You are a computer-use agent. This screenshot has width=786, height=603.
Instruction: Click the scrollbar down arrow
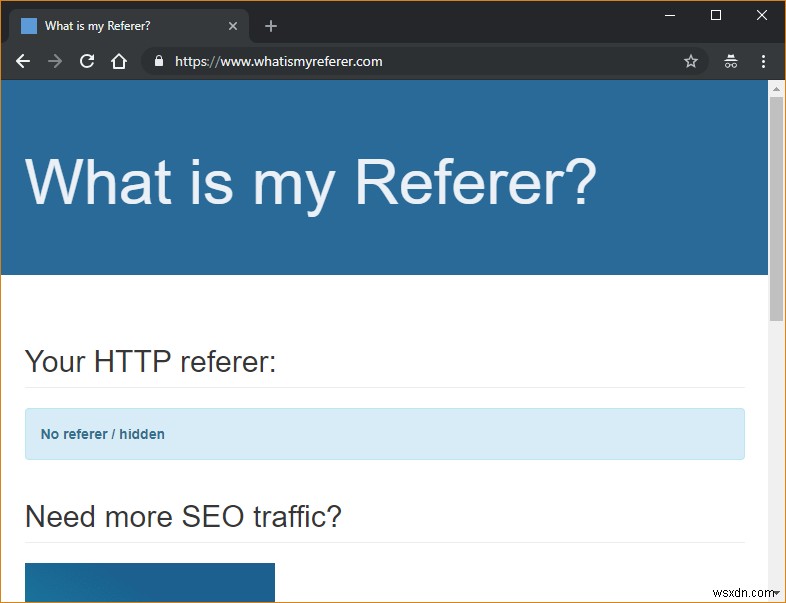click(776, 593)
